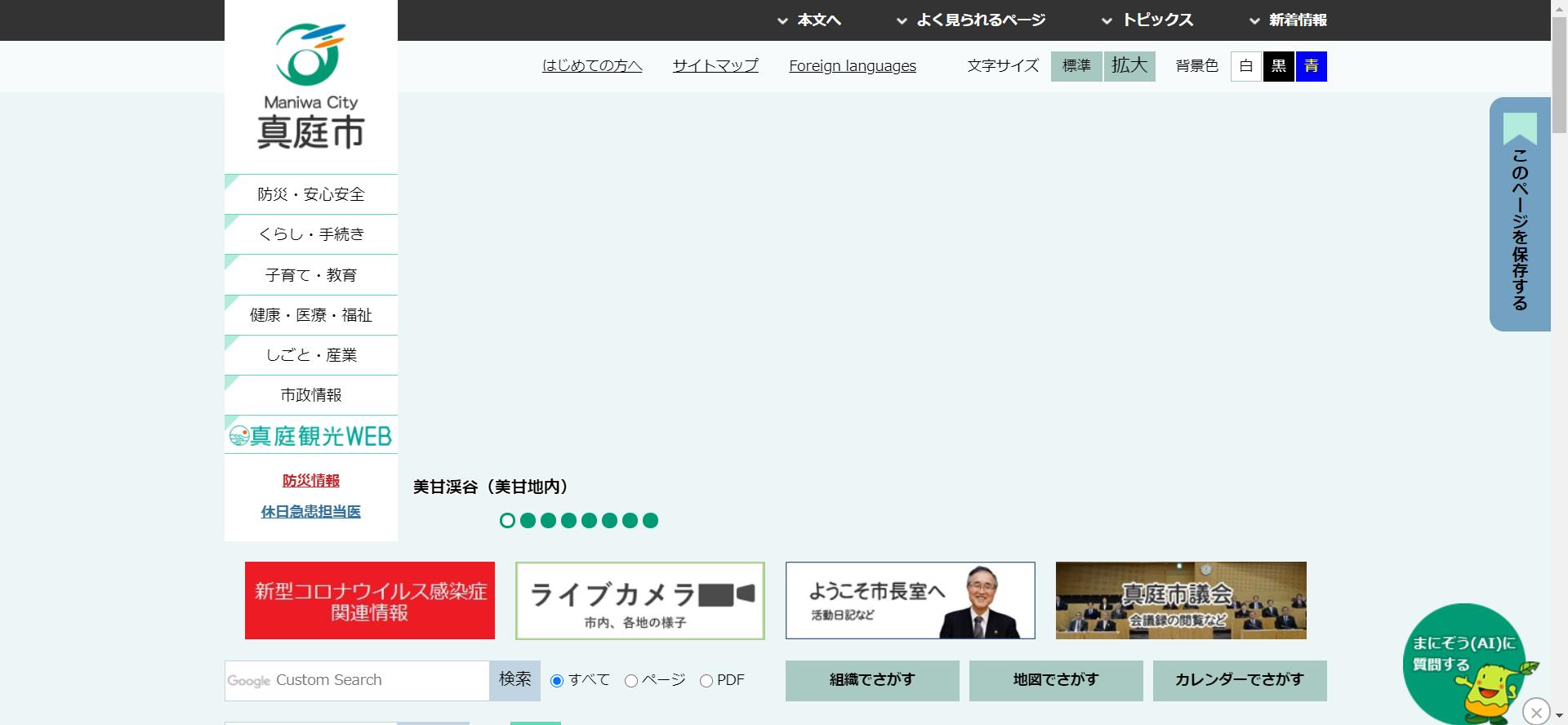Click the 背景色 label

[1196, 66]
